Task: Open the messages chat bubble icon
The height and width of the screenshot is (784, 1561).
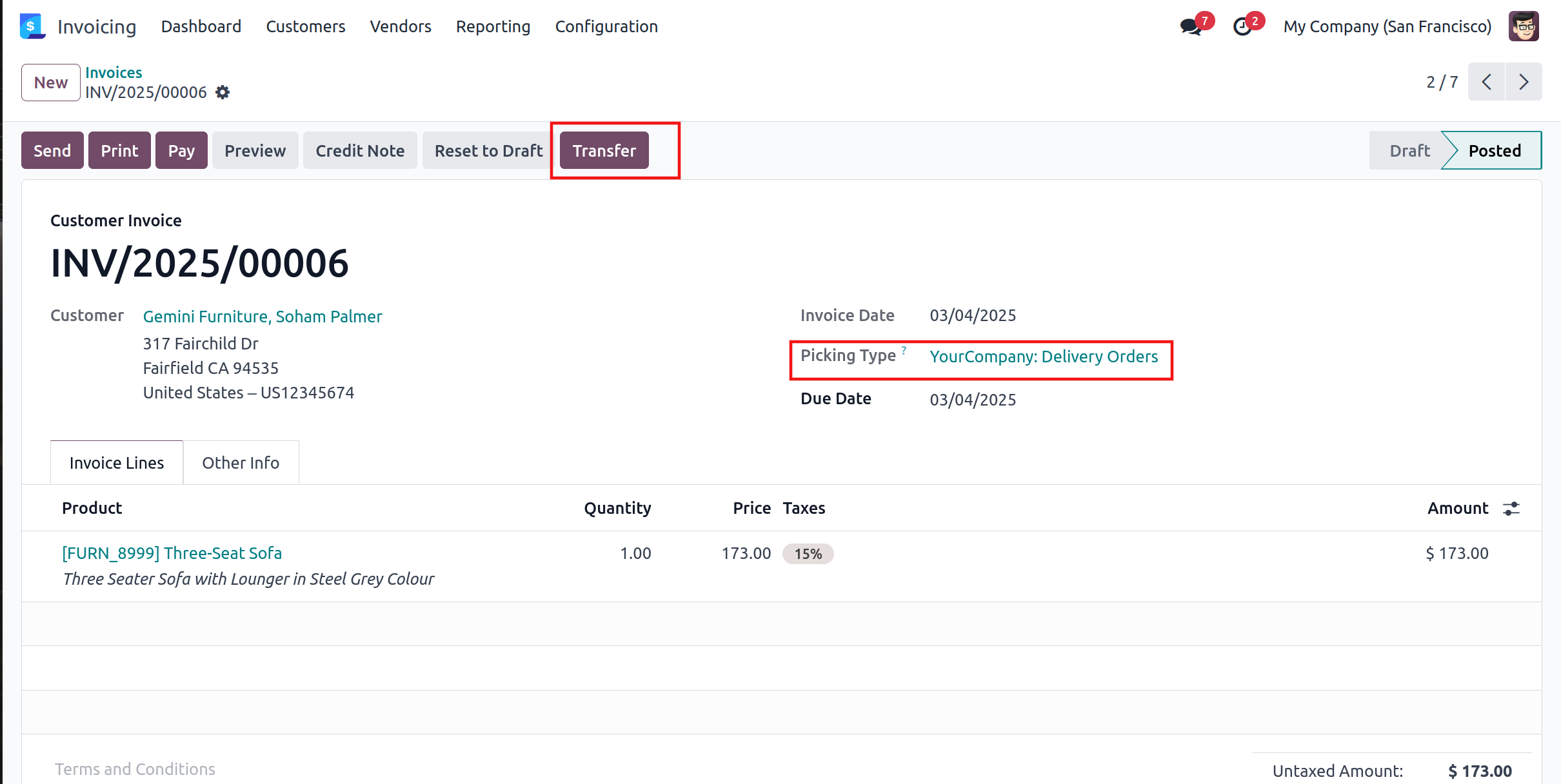Action: point(1190,27)
